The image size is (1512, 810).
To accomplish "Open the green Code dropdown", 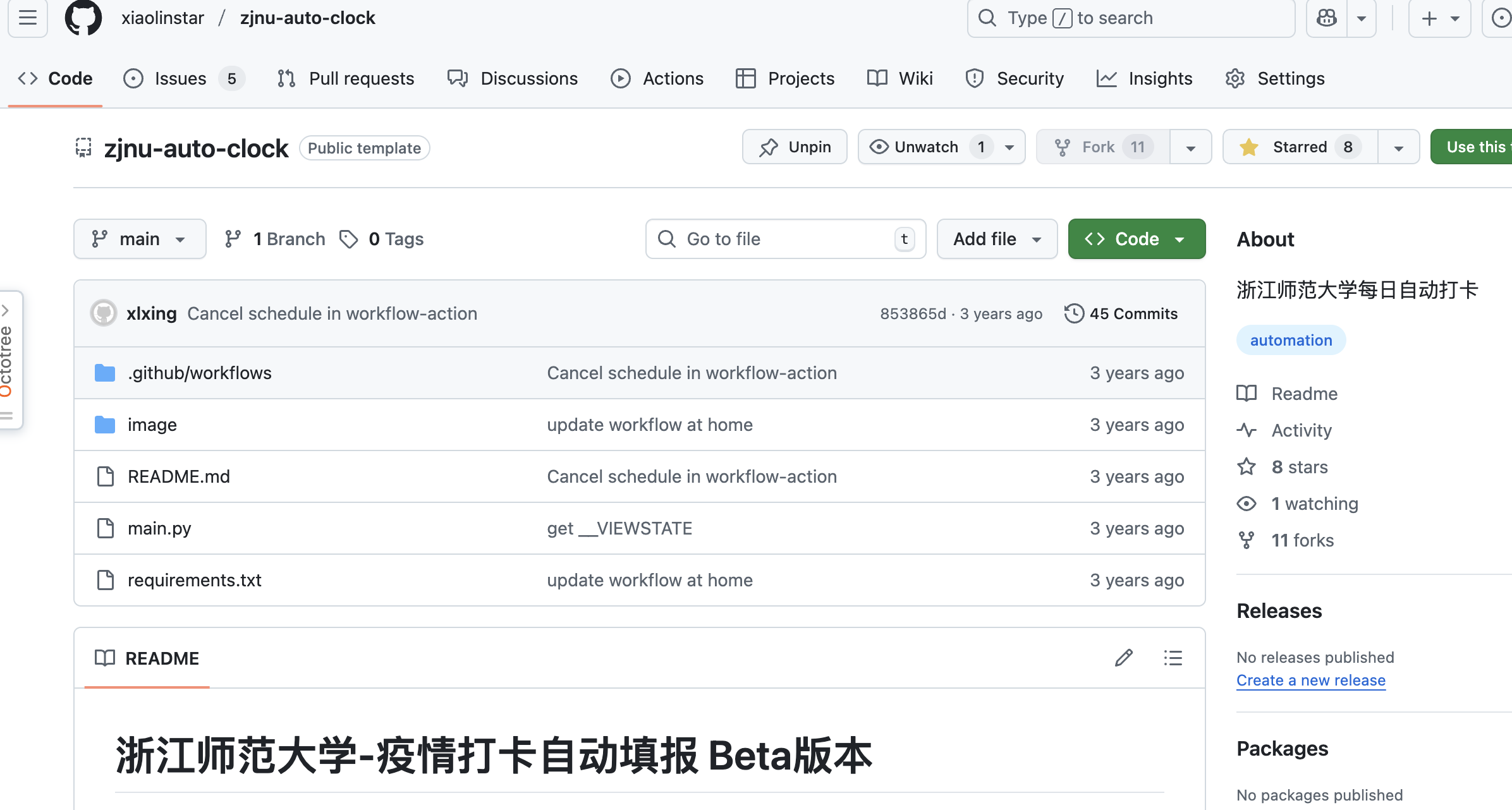I will 1136,239.
